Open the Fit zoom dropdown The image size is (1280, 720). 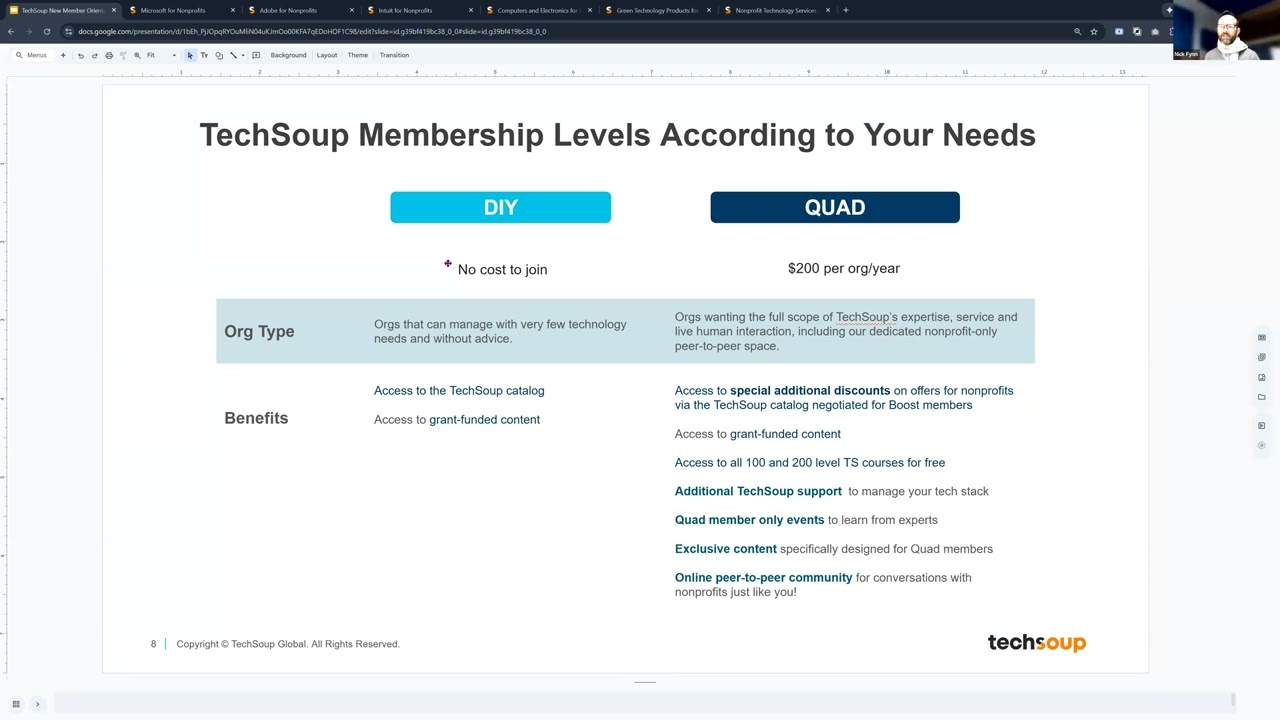(161, 55)
